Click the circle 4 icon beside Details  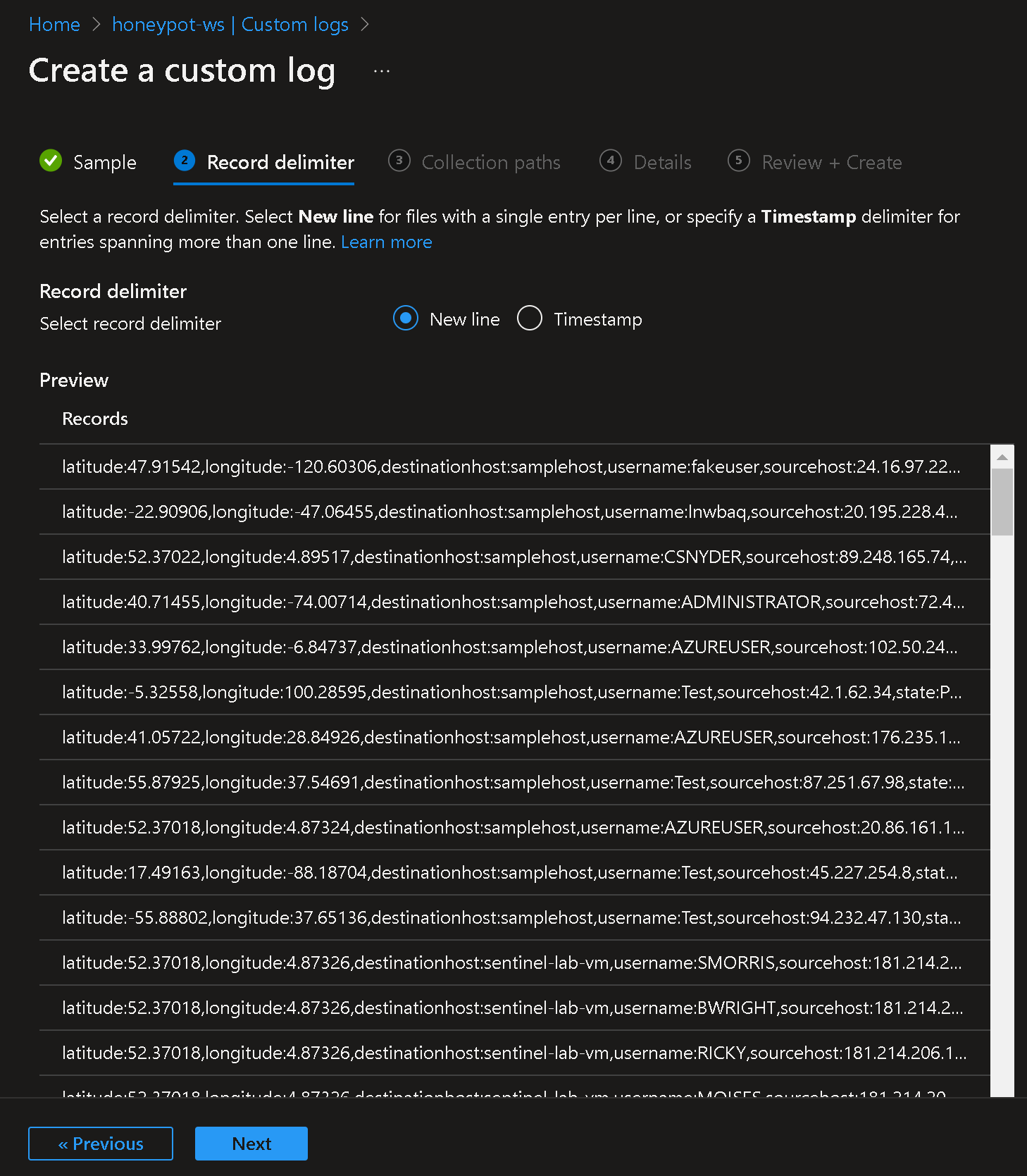click(610, 161)
